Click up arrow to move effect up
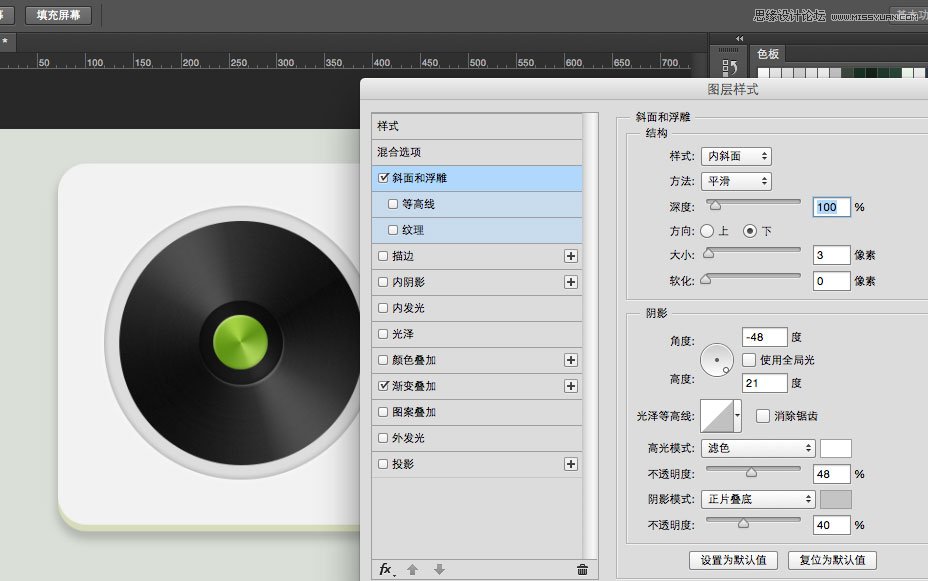Screen dimensions: 928x581 (x=414, y=568)
